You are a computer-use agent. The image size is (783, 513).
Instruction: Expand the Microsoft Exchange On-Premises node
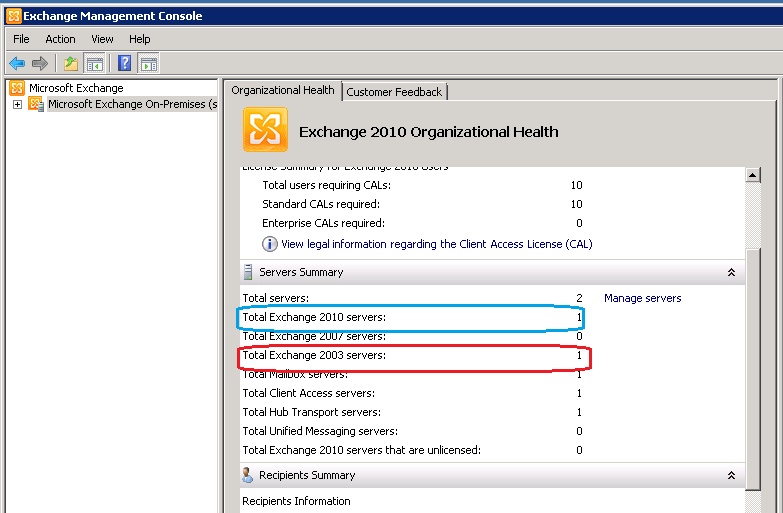click(17, 104)
